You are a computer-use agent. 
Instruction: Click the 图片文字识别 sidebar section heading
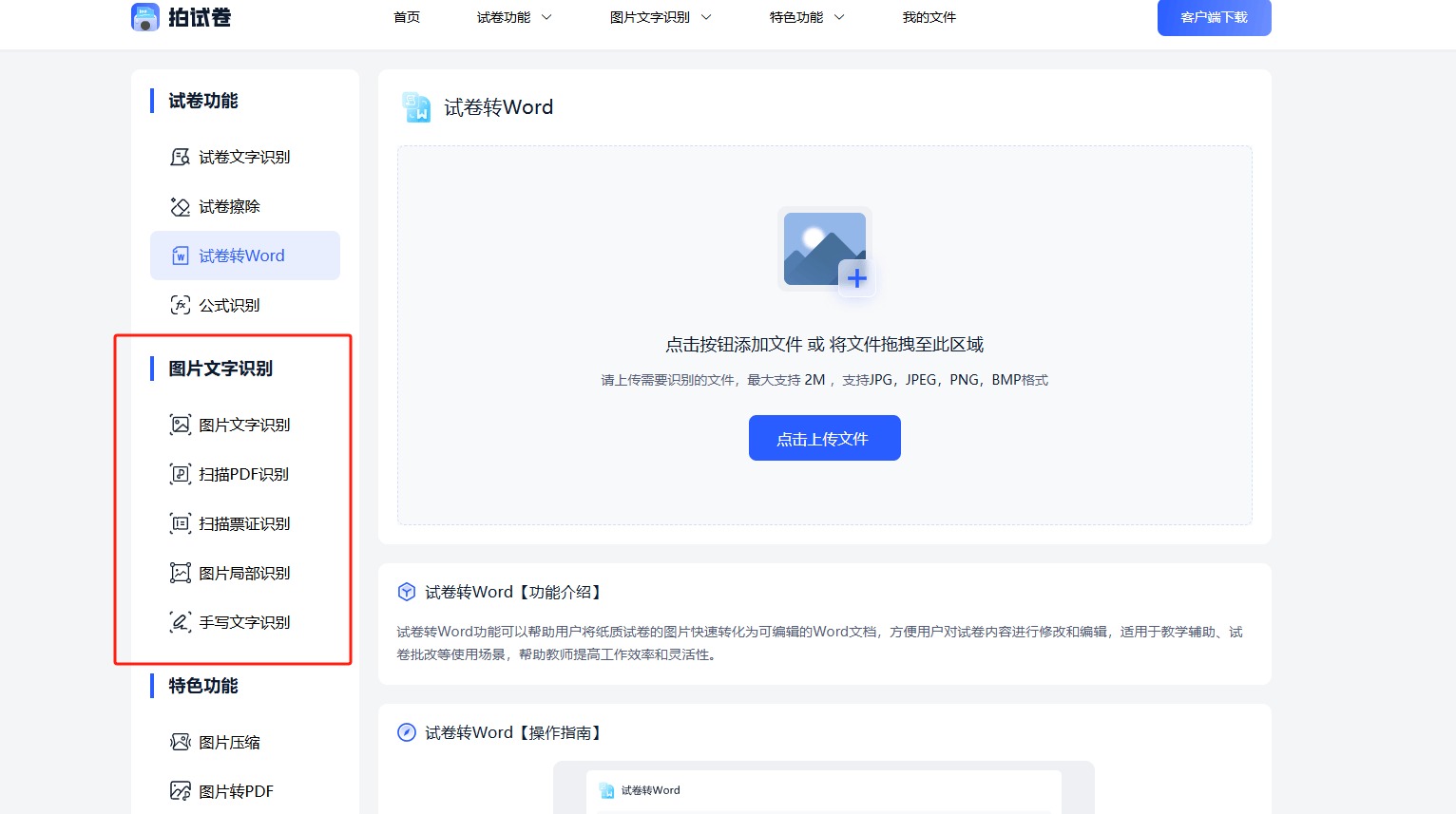click(220, 369)
